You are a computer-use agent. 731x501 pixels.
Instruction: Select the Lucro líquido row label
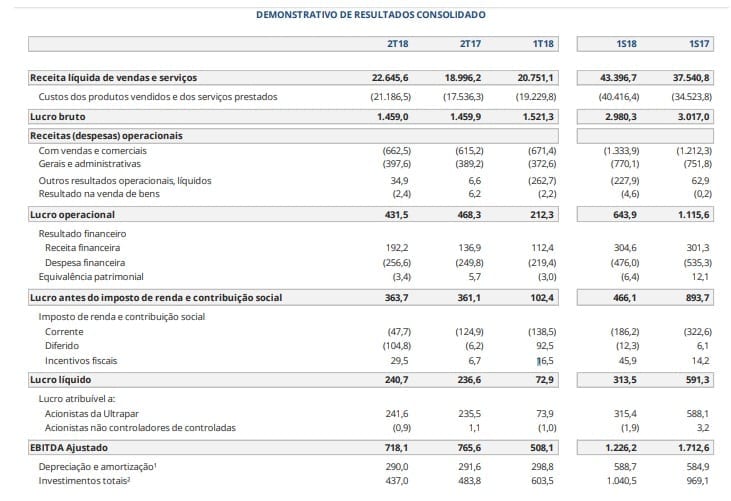61,380
